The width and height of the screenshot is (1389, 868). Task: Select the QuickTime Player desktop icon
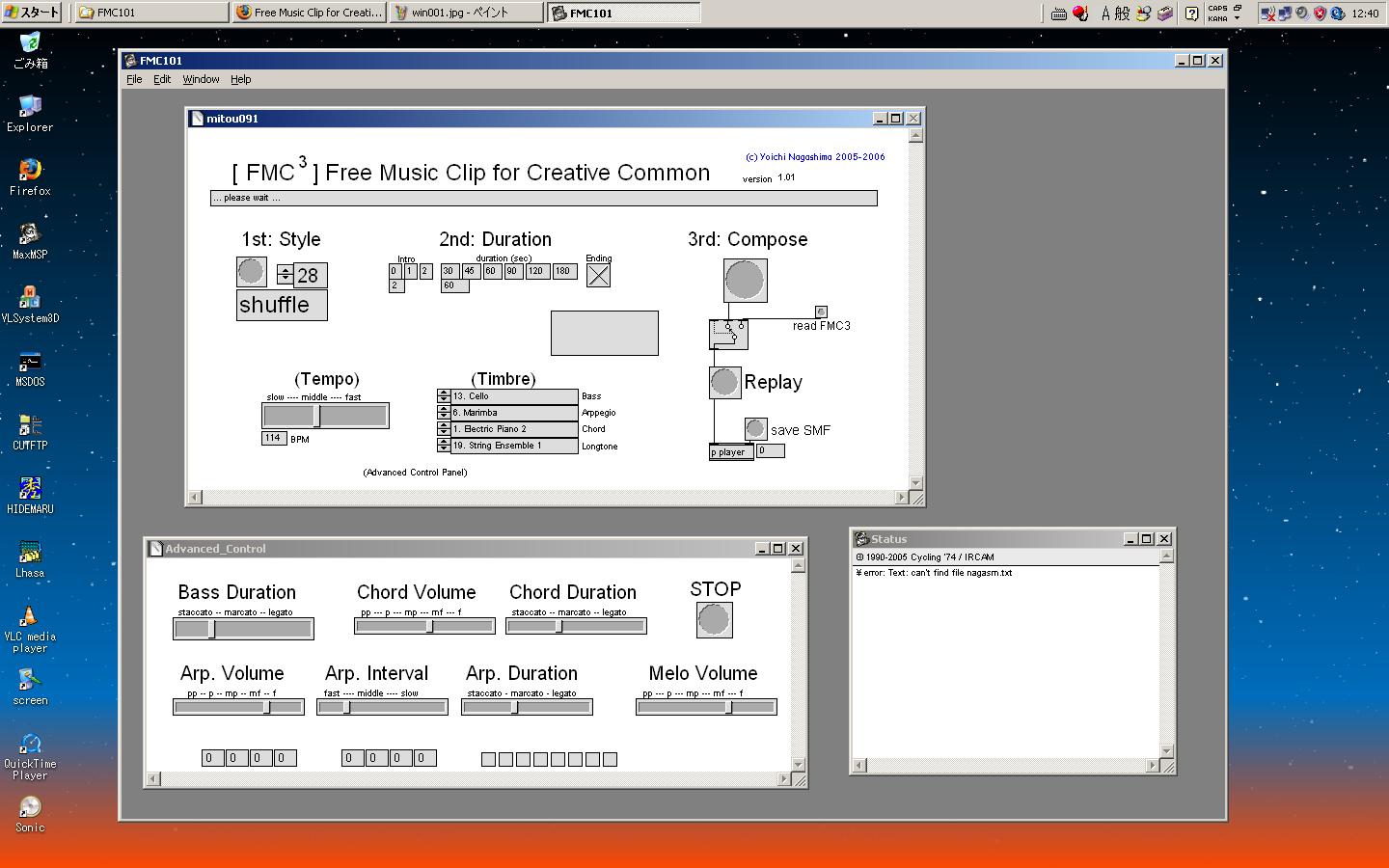30,756
